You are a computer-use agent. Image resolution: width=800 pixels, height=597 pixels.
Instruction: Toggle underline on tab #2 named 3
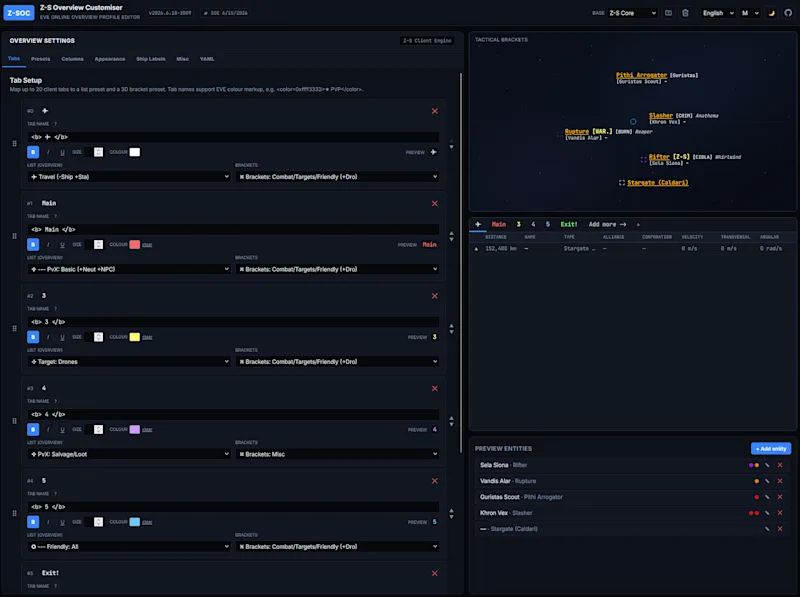point(62,337)
